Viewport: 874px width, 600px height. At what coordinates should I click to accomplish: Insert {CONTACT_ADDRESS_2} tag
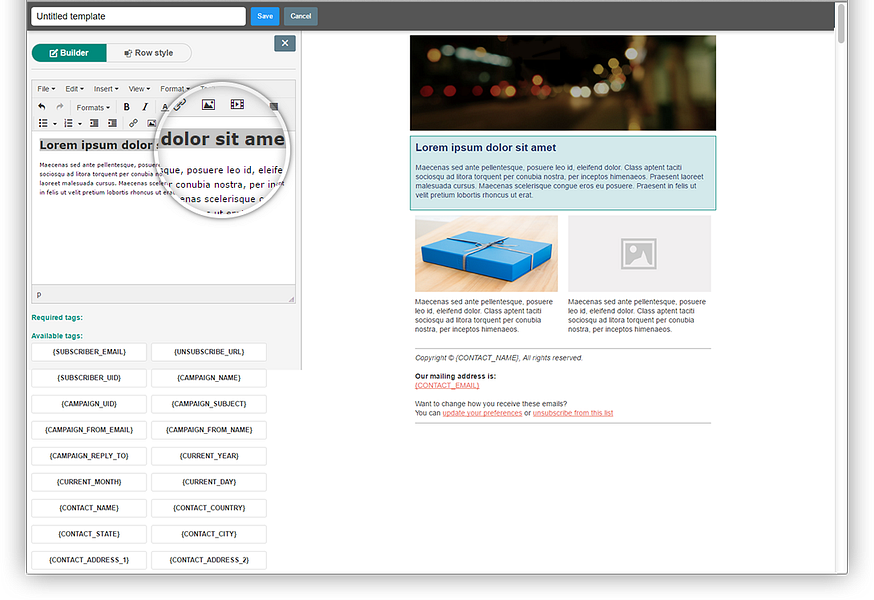(x=209, y=560)
